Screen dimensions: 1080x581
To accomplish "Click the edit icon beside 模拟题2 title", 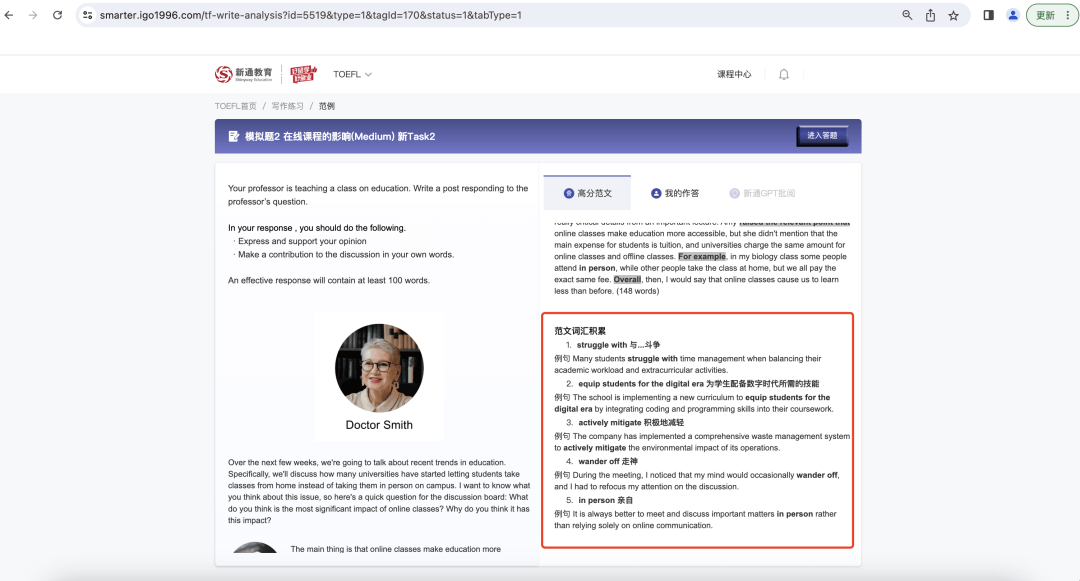I will [x=233, y=136].
